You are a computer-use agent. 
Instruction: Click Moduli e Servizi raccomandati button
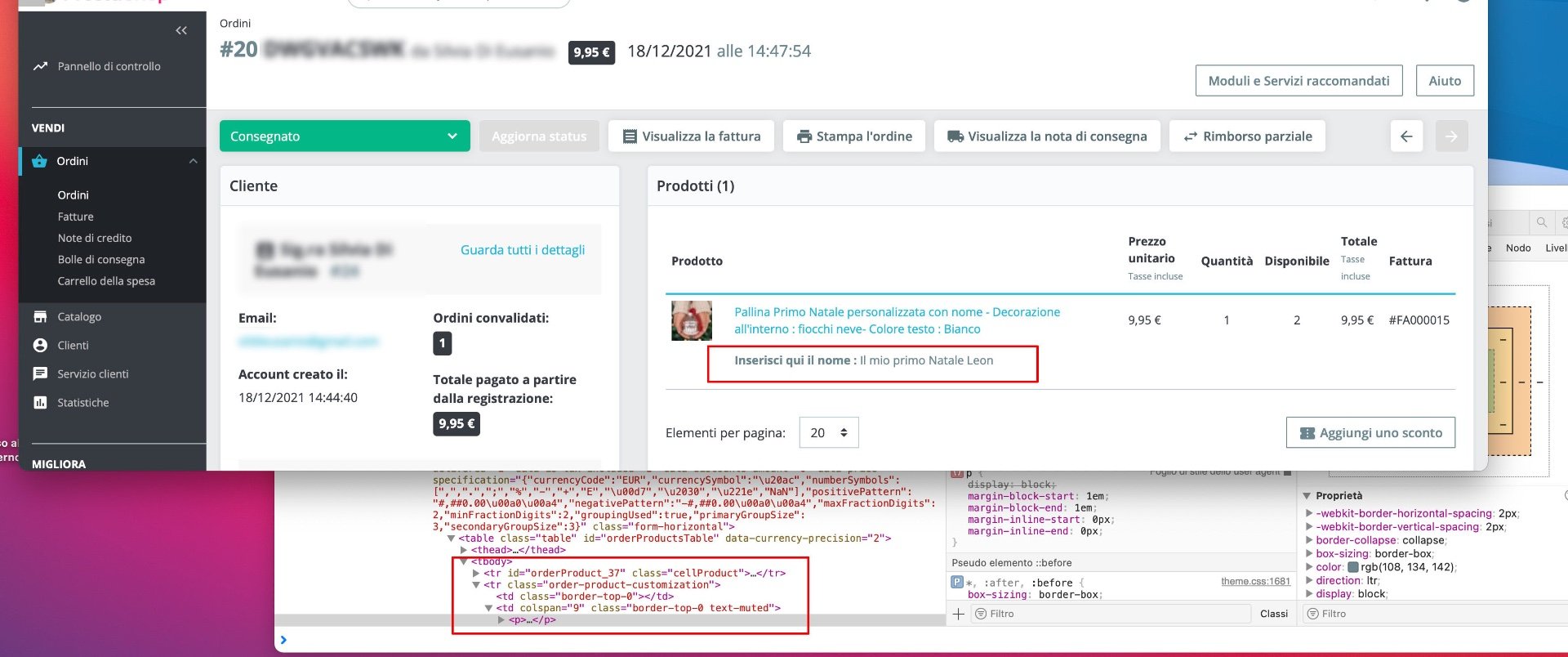1298,80
